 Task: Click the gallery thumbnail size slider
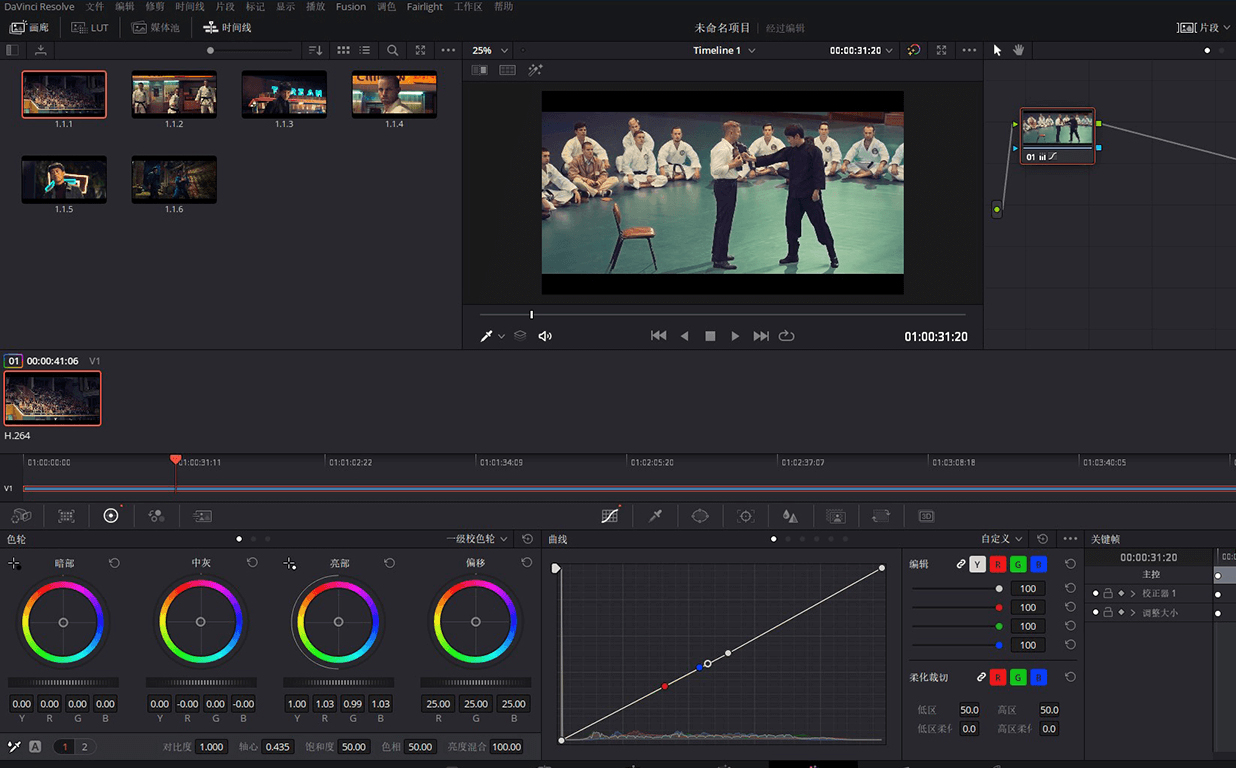tap(251, 50)
